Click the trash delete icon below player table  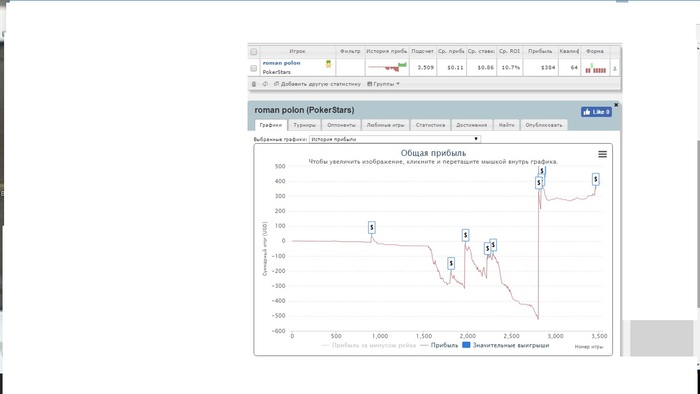[x=254, y=84]
